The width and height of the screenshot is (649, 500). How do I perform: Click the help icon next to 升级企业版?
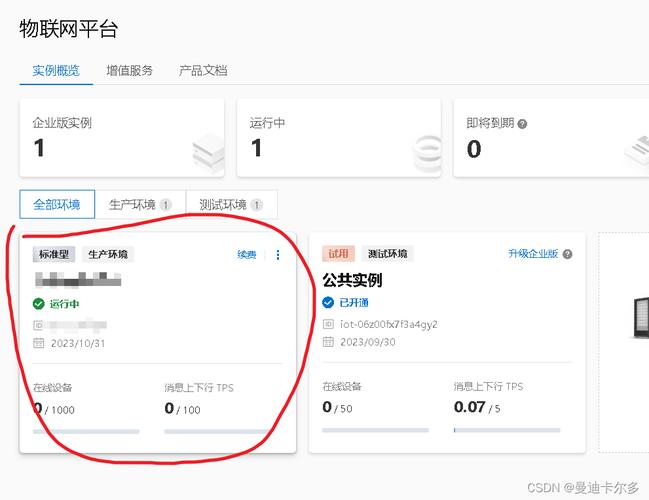(568, 254)
